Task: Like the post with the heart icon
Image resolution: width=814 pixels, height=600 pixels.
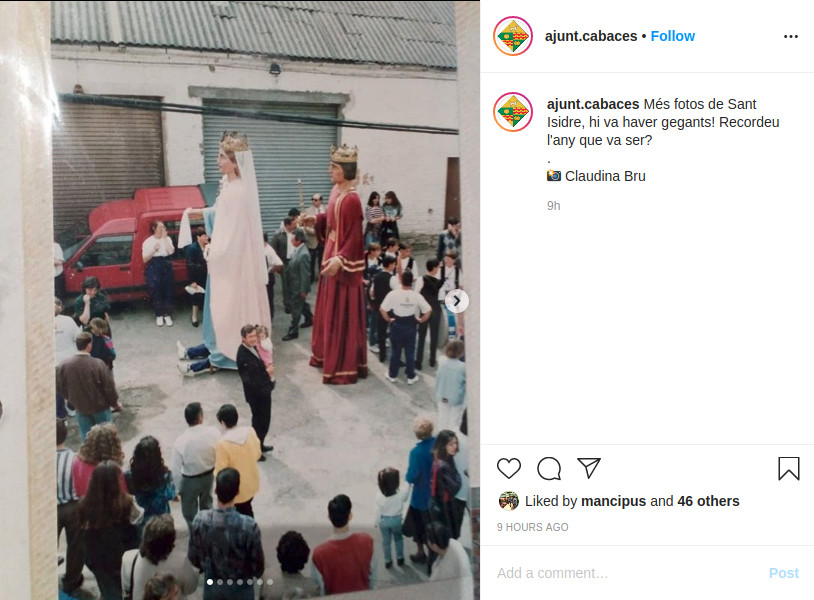Action: coord(509,468)
